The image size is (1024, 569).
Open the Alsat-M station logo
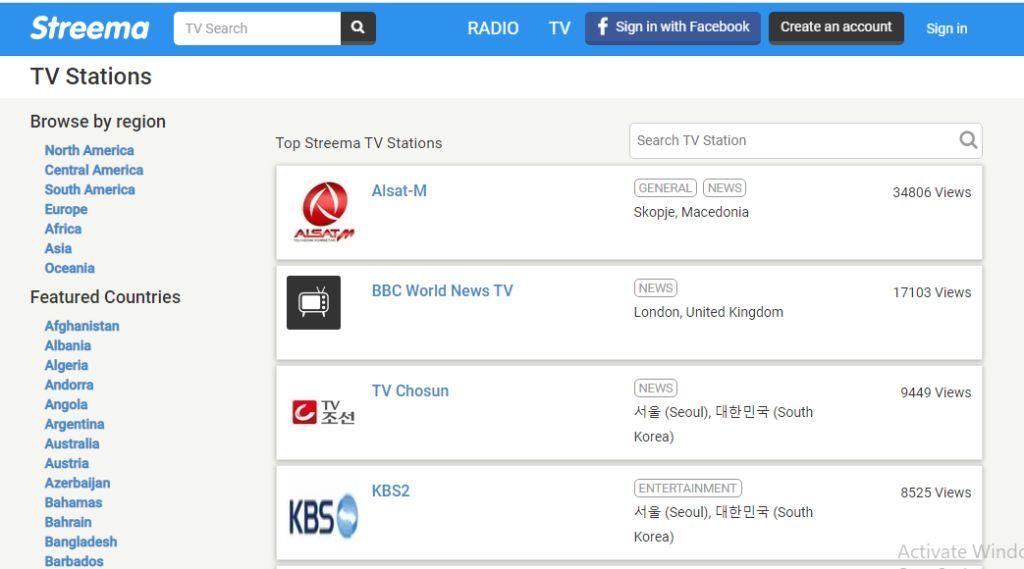(323, 212)
